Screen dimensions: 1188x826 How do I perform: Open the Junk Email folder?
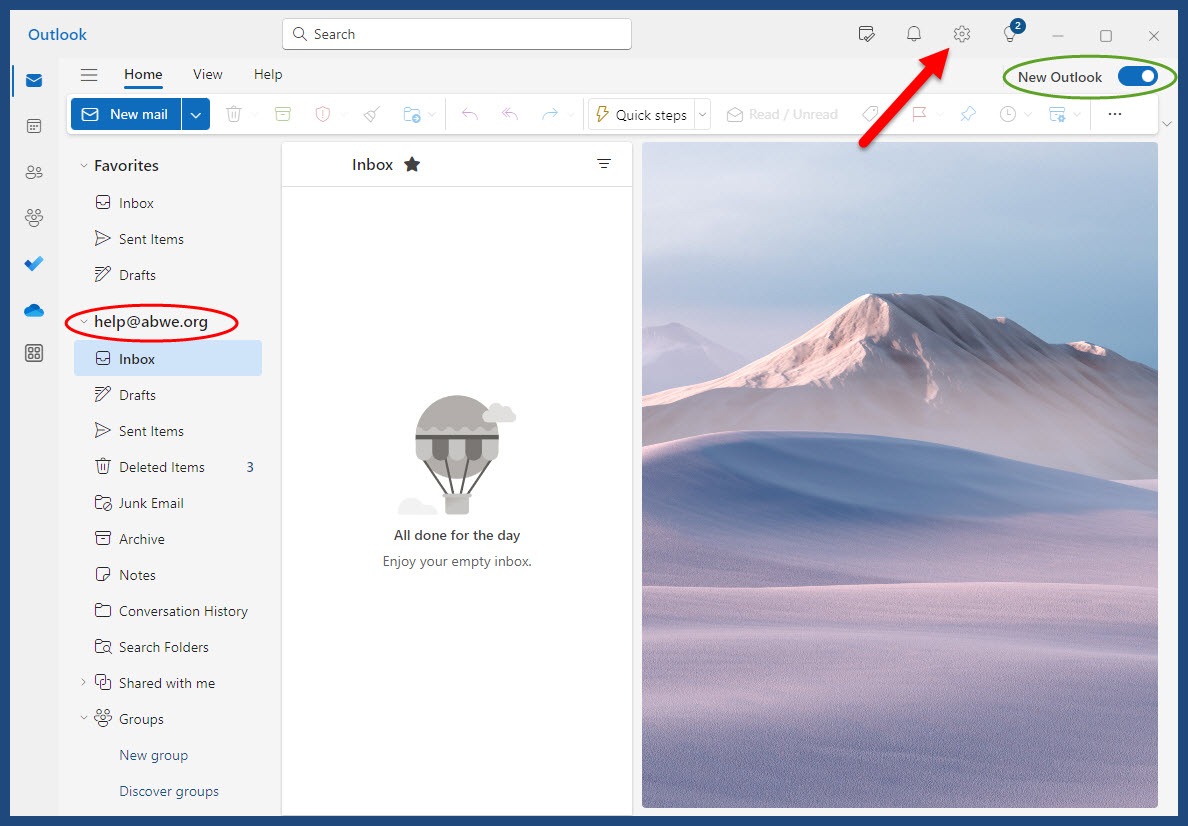(168, 503)
